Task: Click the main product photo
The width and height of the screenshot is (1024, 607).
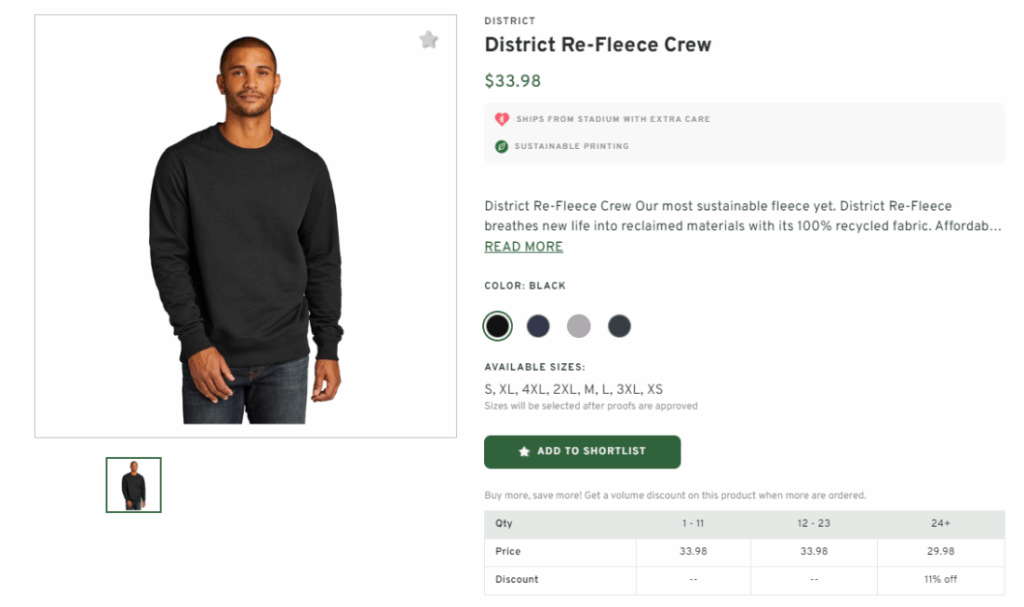Action: pos(244,225)
